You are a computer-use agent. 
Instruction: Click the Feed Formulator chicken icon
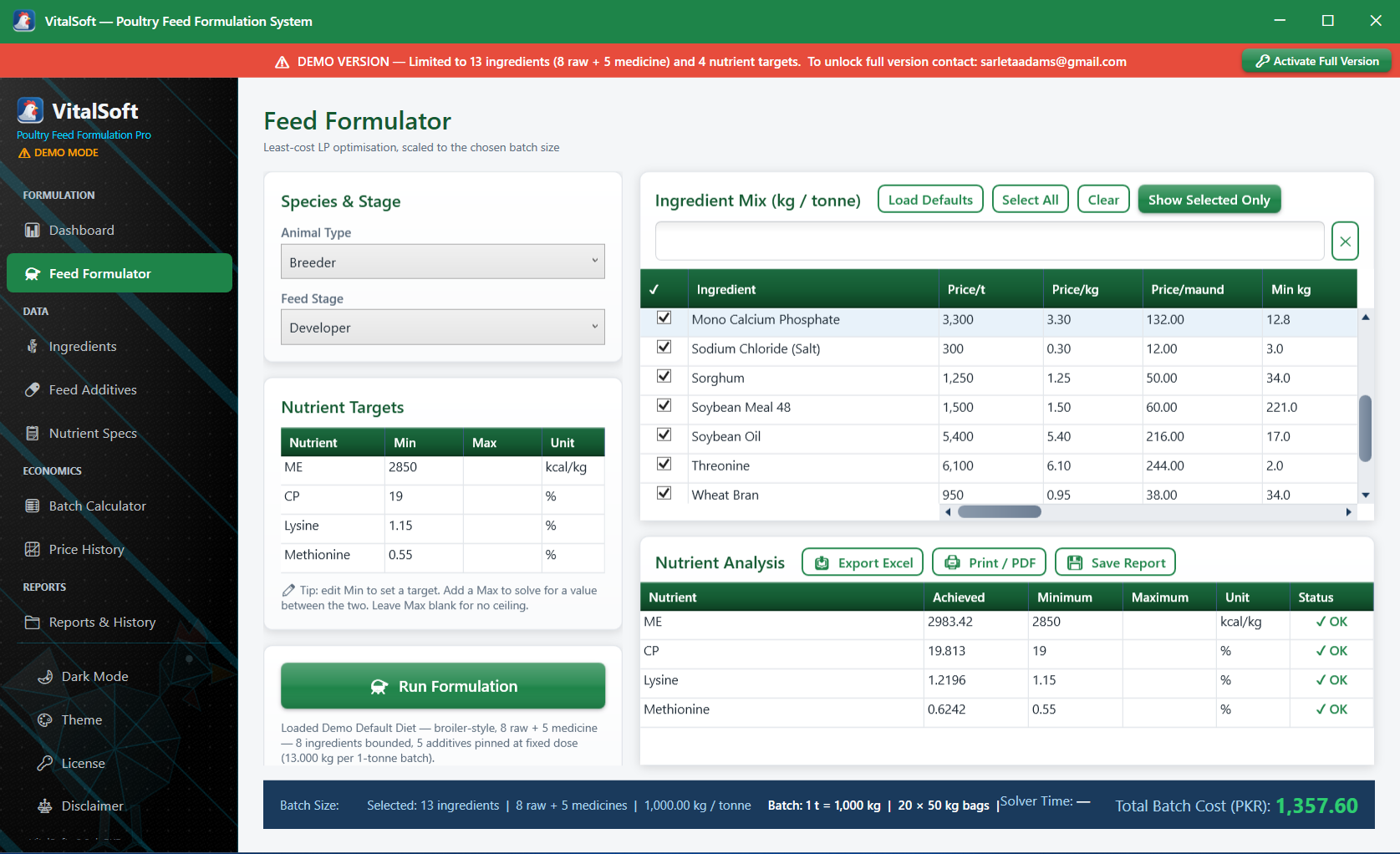point(33,273)
